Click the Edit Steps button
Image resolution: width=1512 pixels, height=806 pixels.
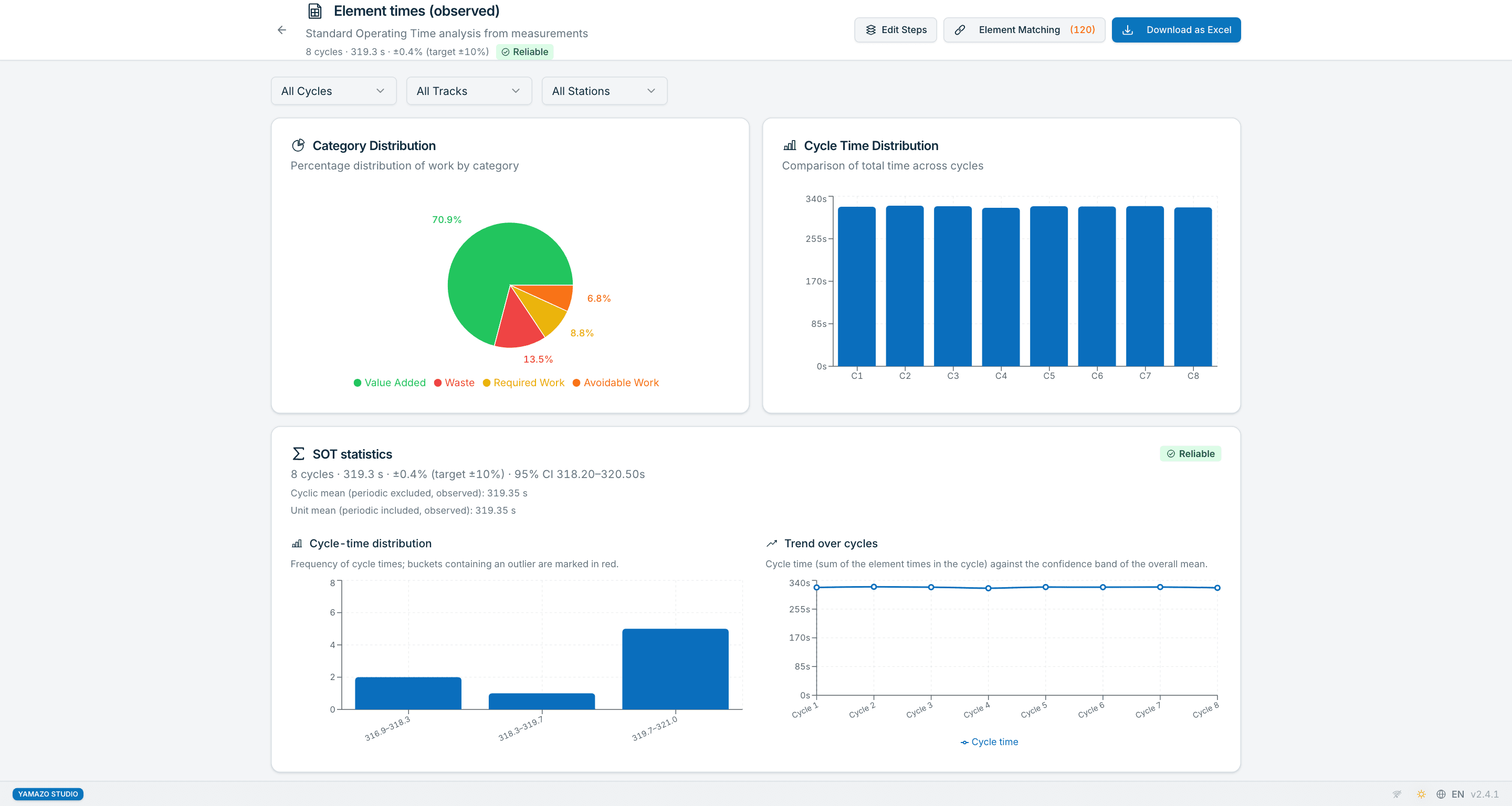[x=895, y=30]
